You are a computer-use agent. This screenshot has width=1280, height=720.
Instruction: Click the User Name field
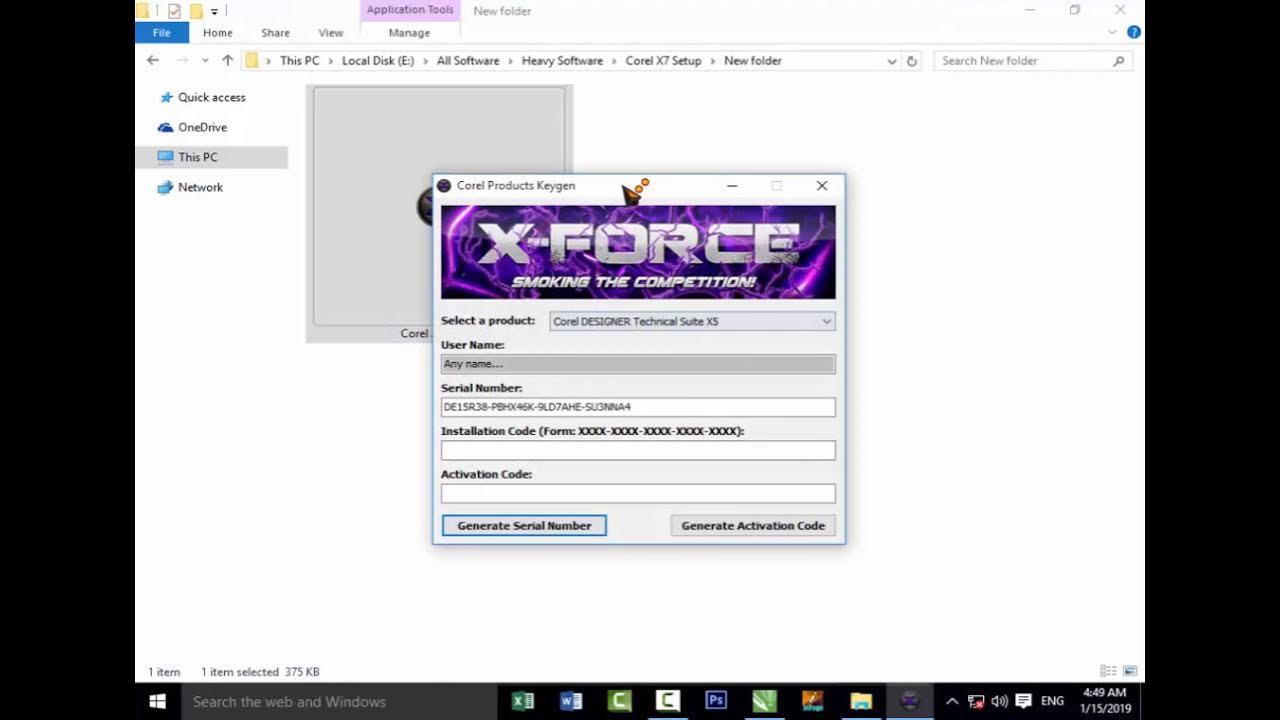click(x=638, y=364)
